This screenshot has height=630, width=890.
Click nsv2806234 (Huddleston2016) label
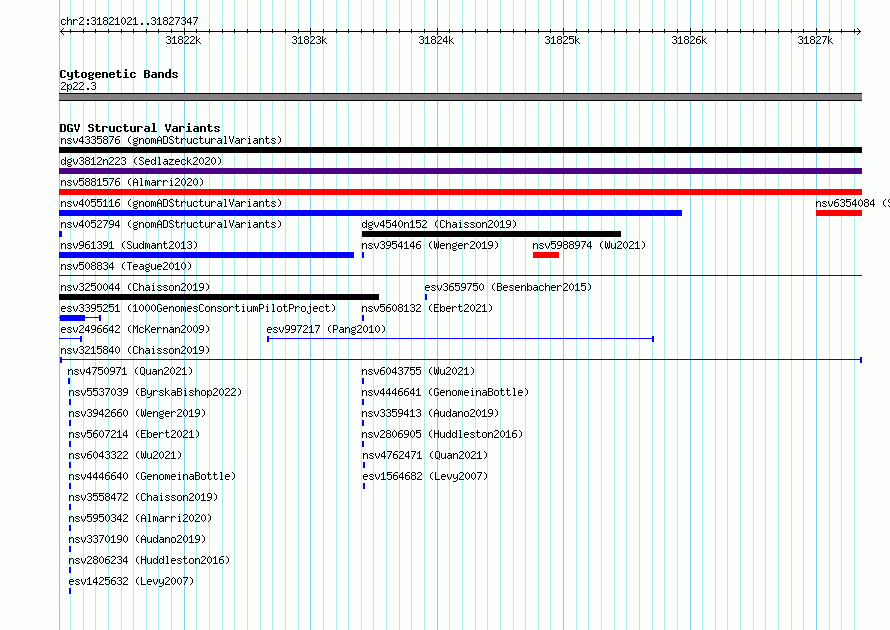(x=149, y=560)
